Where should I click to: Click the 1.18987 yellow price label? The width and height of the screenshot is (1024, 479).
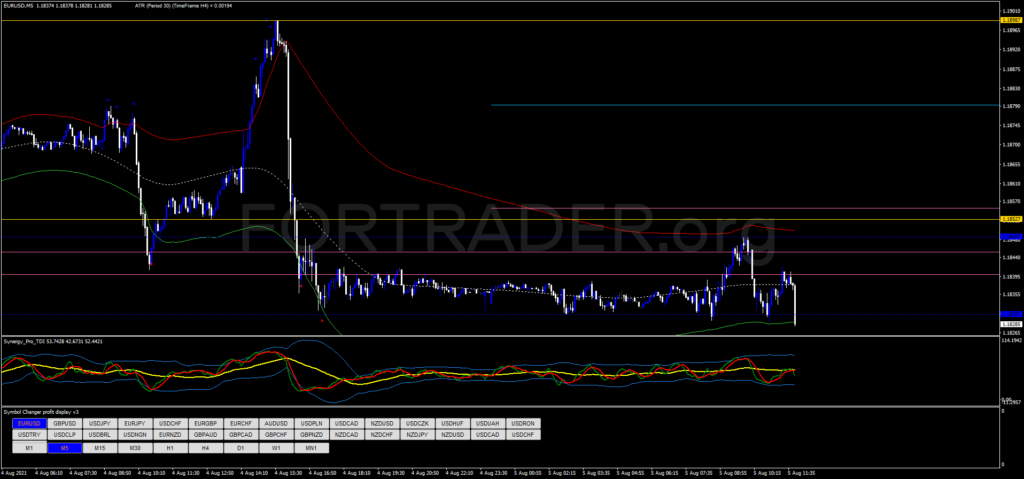(1010, 20)
